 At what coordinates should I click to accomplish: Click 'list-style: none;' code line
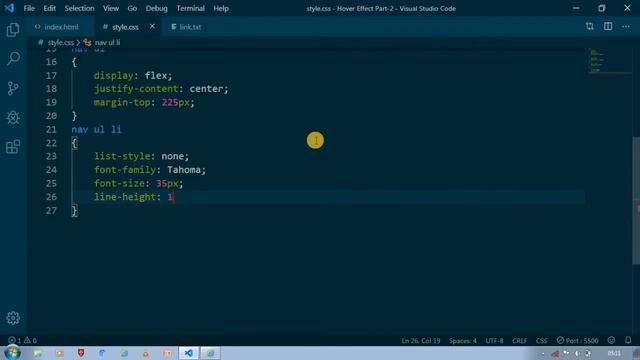142,156
